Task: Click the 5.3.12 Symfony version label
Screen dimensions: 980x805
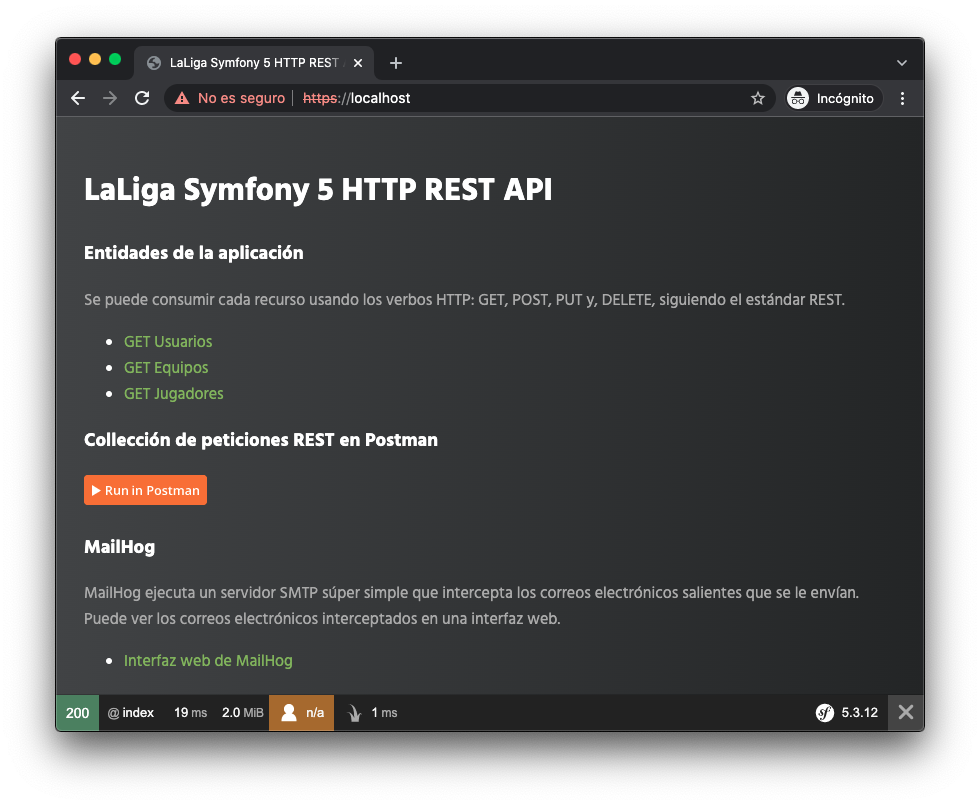Action: click(859, 712)
